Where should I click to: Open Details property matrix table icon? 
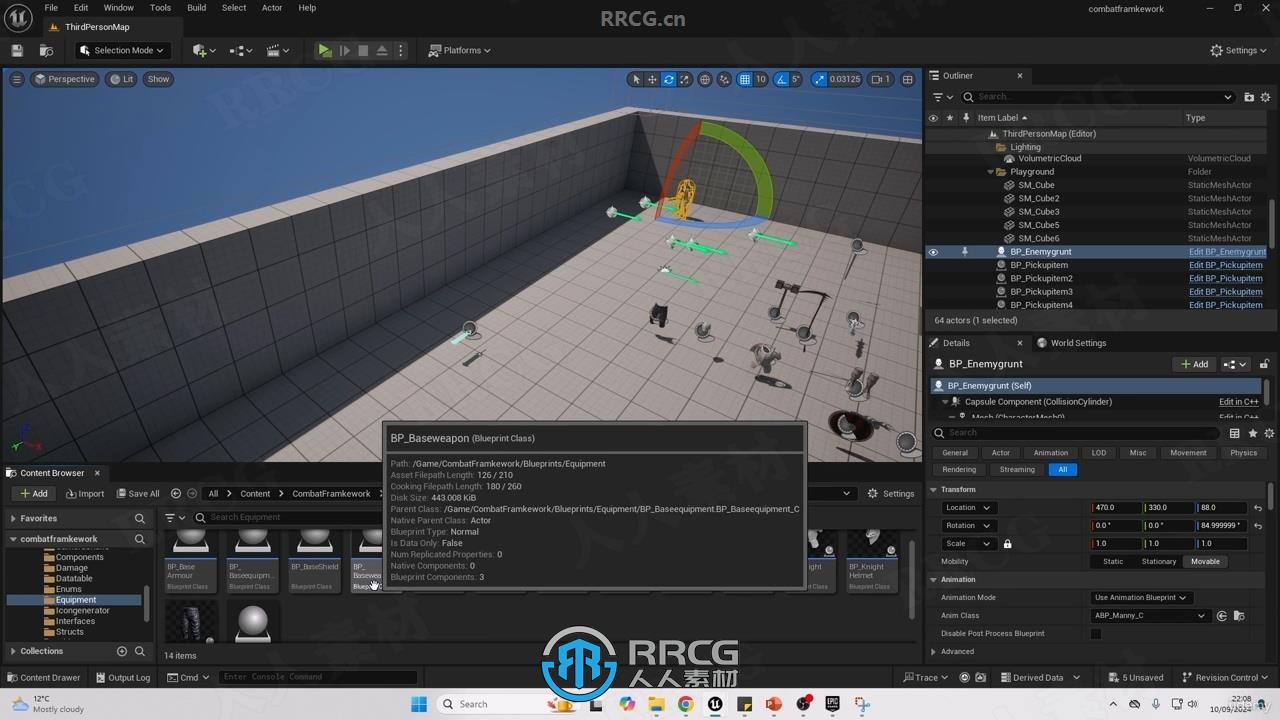(1234, 433)
